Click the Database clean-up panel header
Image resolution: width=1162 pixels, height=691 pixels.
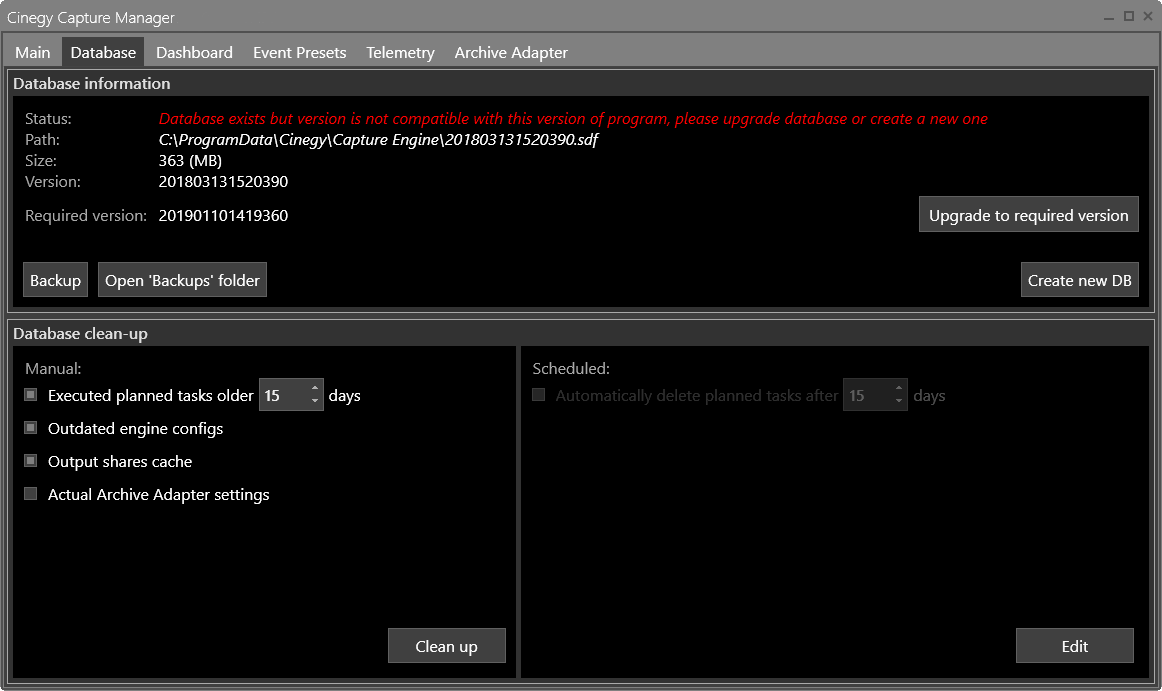pos(80,334)
